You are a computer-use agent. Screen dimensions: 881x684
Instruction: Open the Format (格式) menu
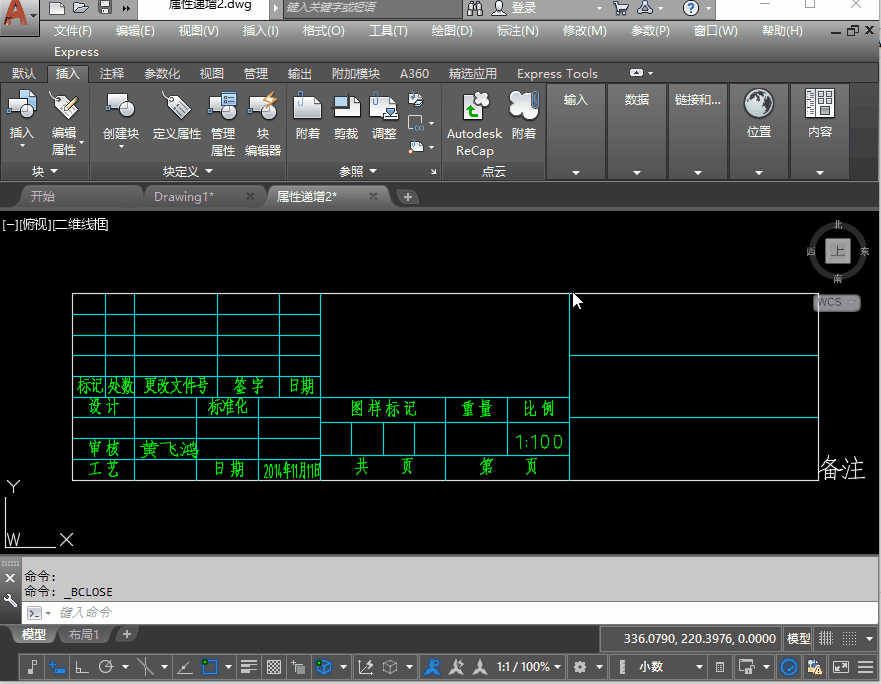click(x=323, y=31)
